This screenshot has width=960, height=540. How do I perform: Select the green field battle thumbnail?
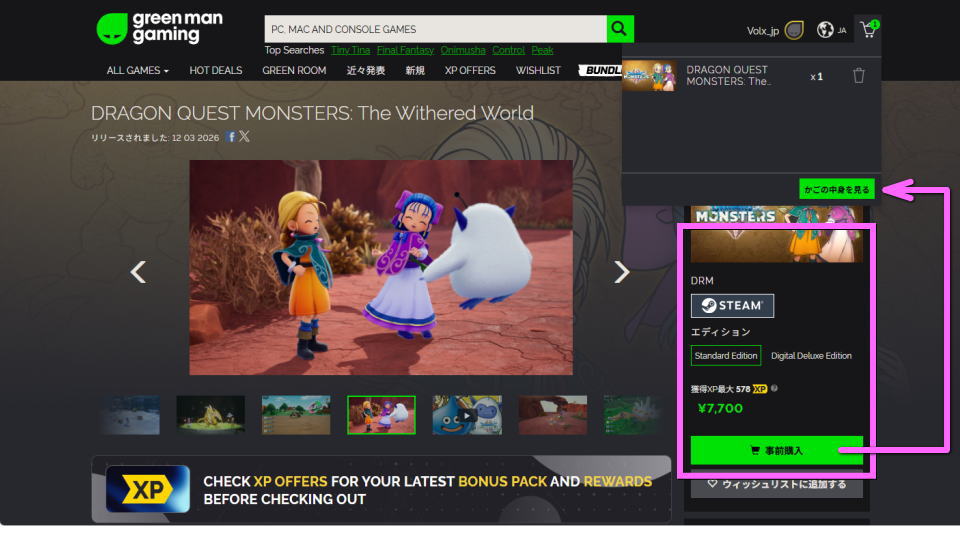296,415
